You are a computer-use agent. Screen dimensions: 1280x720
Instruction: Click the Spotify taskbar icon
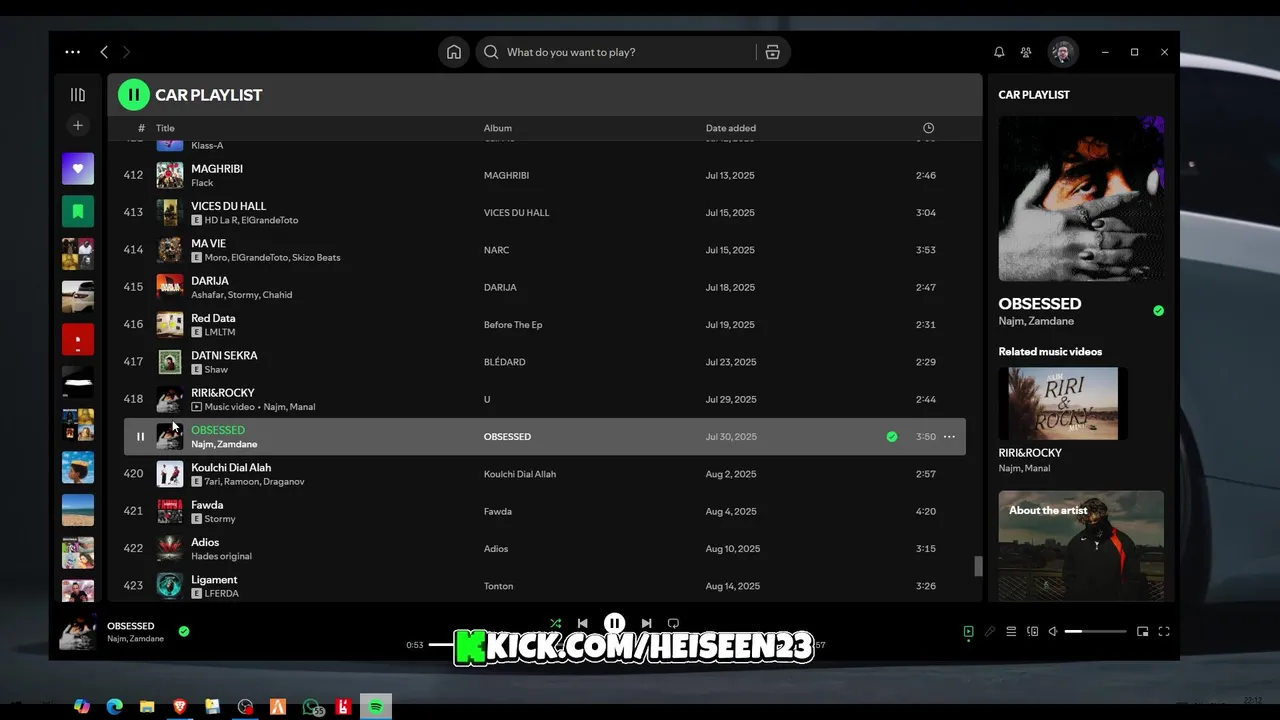376,707
